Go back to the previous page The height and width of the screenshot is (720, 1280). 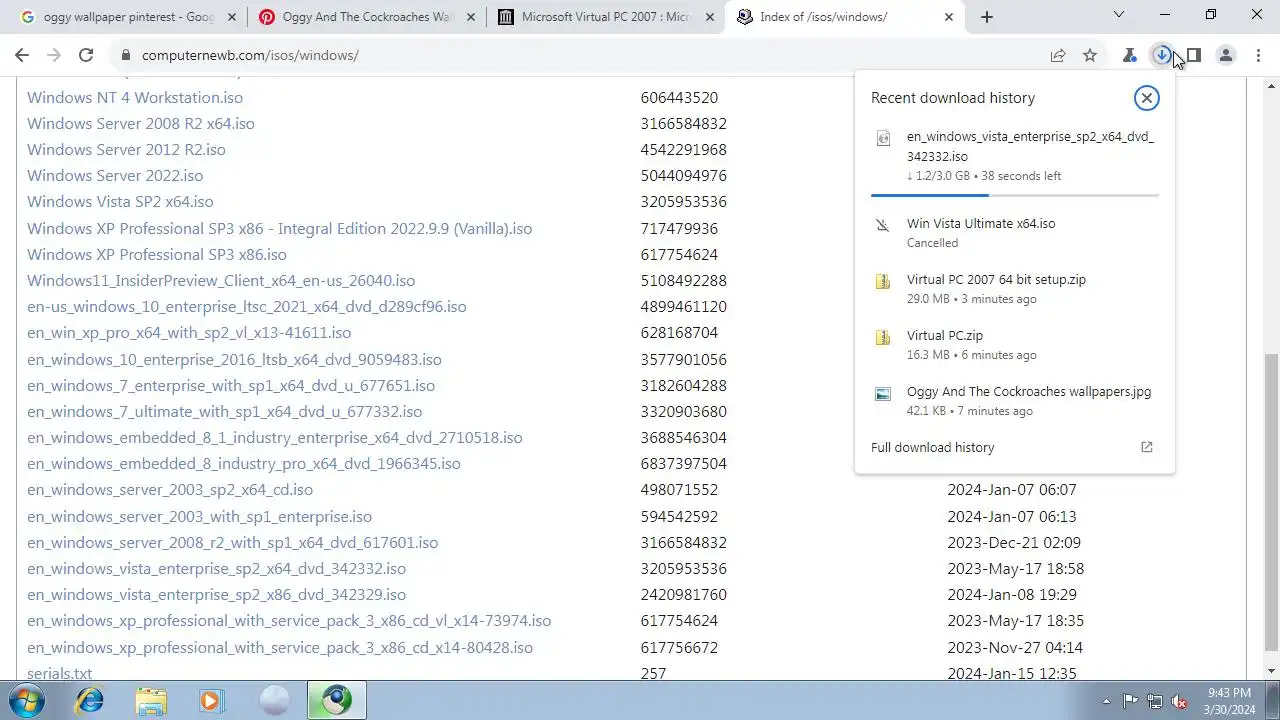[22, 55]
